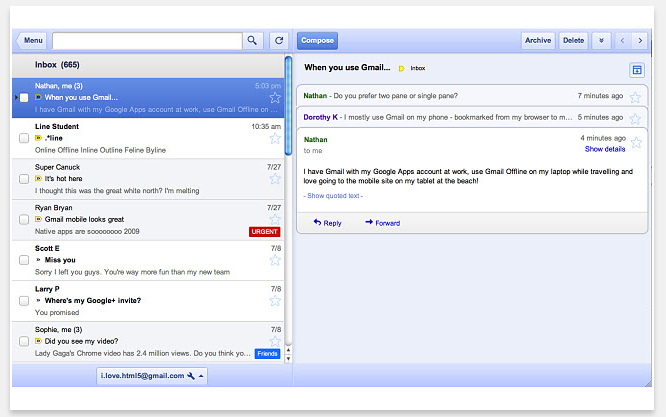Image resolution: width=666 pixels, height=417 pixels.
Task: Star the Scott E message
Action: point(275,260)
